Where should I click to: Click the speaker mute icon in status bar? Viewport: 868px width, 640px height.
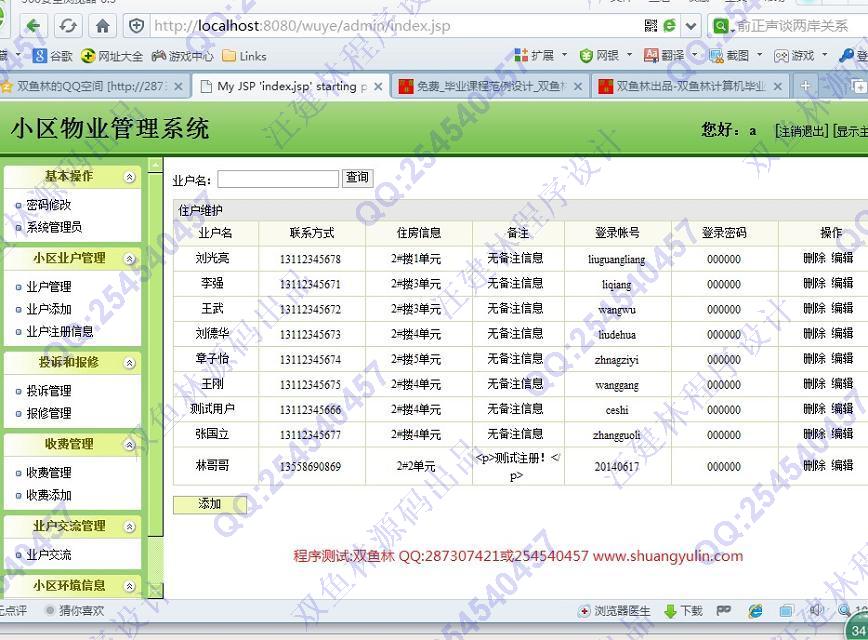(x=816, y=611)
